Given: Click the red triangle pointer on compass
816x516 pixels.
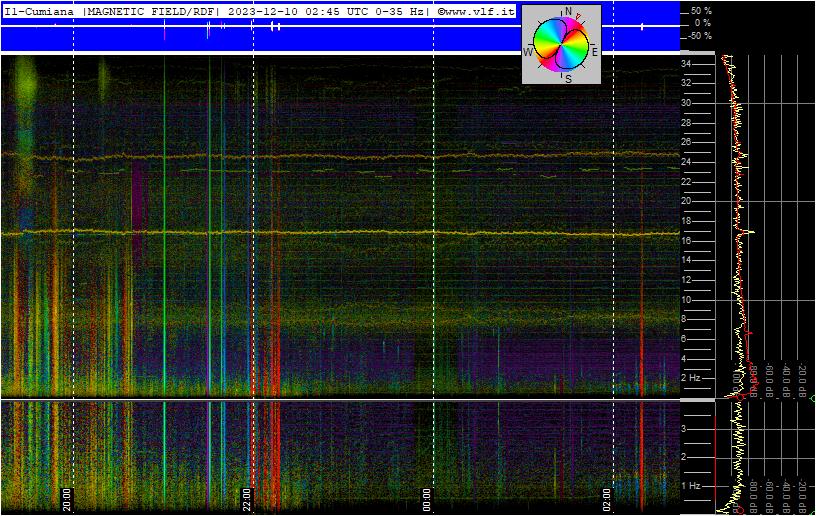Looking at the screenshot, I should pyautogui.click(x=578, y=18).
